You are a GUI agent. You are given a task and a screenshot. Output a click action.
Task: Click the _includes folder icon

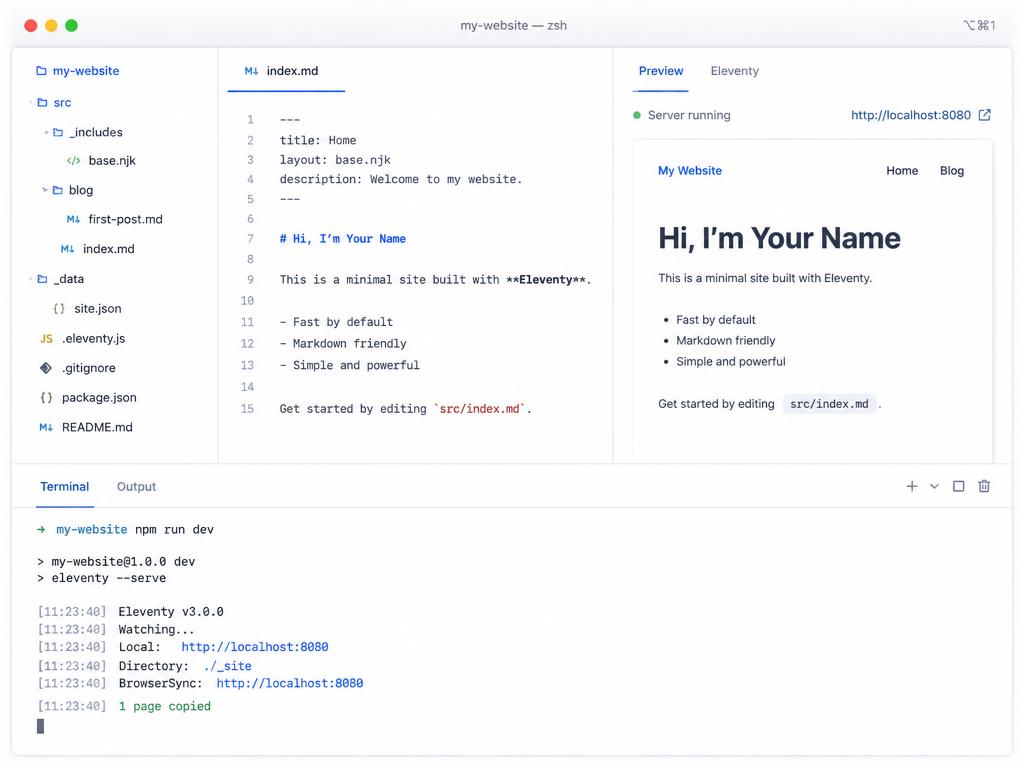[58, 132]
